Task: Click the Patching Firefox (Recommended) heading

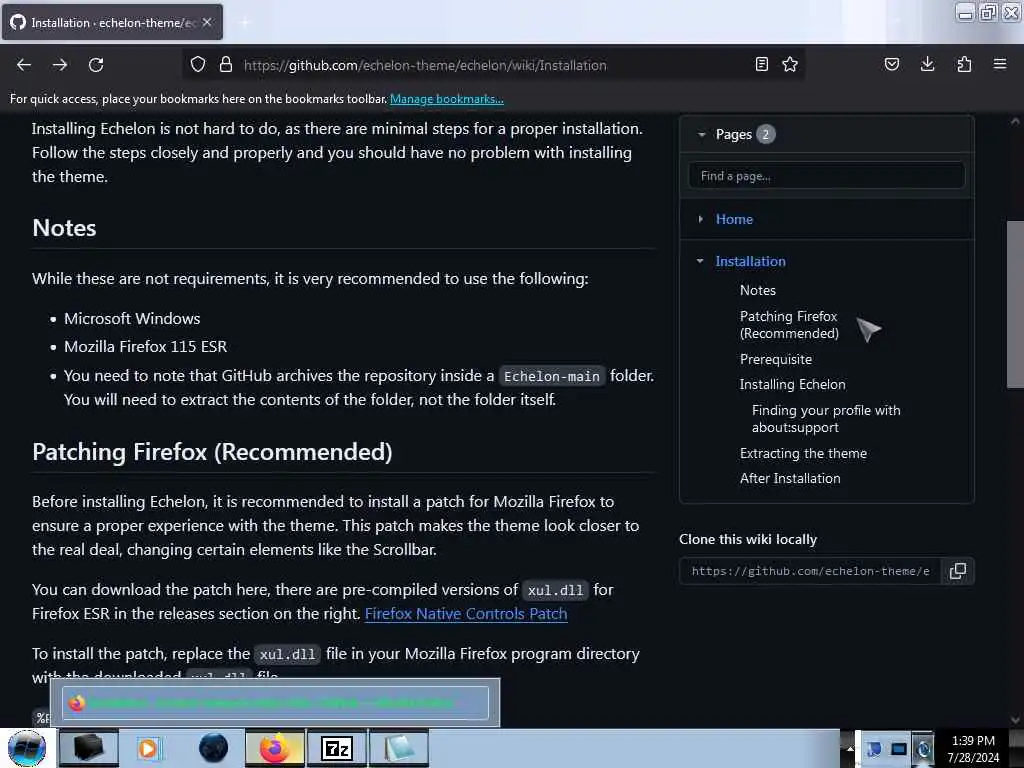Action: pos(212,452)
